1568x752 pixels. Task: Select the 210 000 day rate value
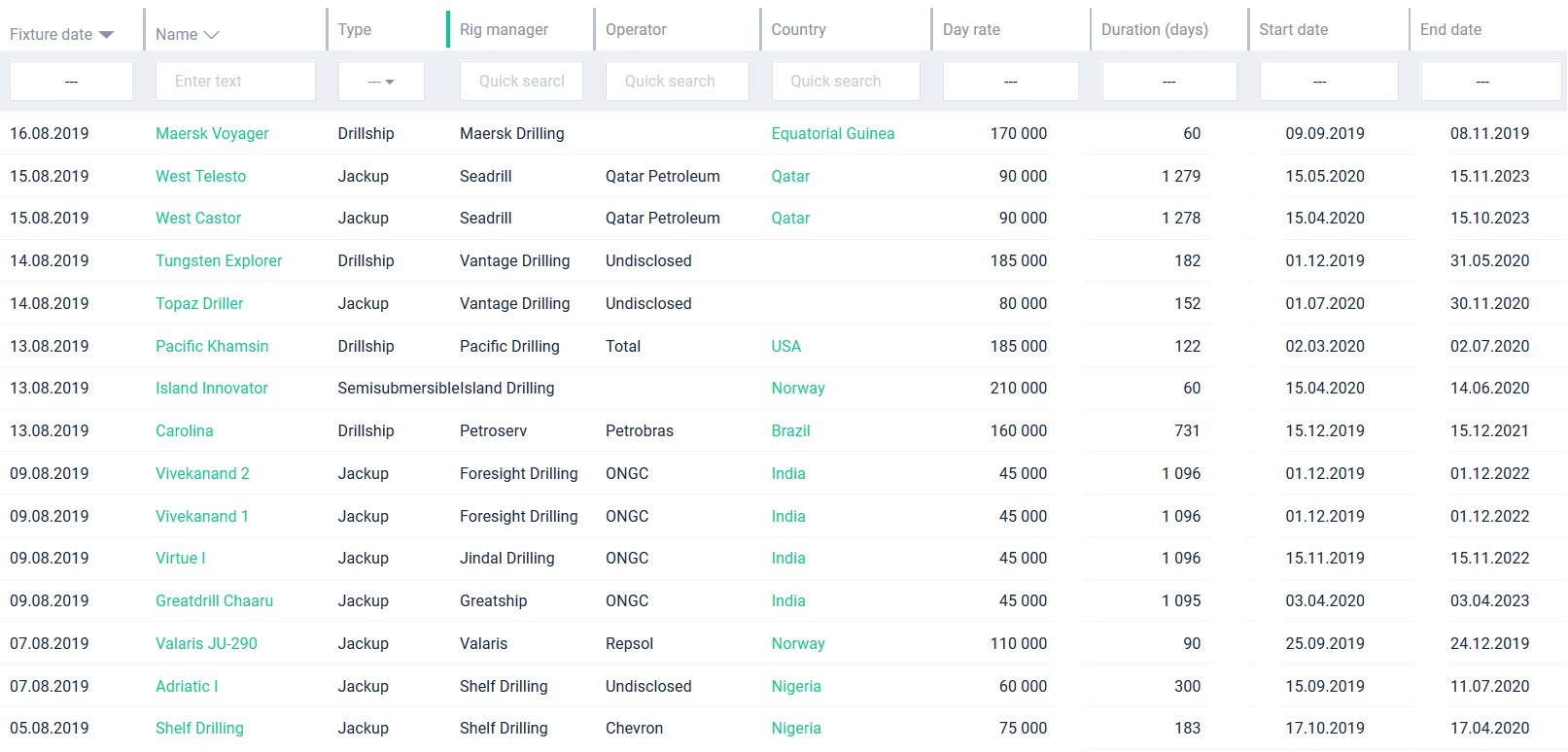point(1019,389)
